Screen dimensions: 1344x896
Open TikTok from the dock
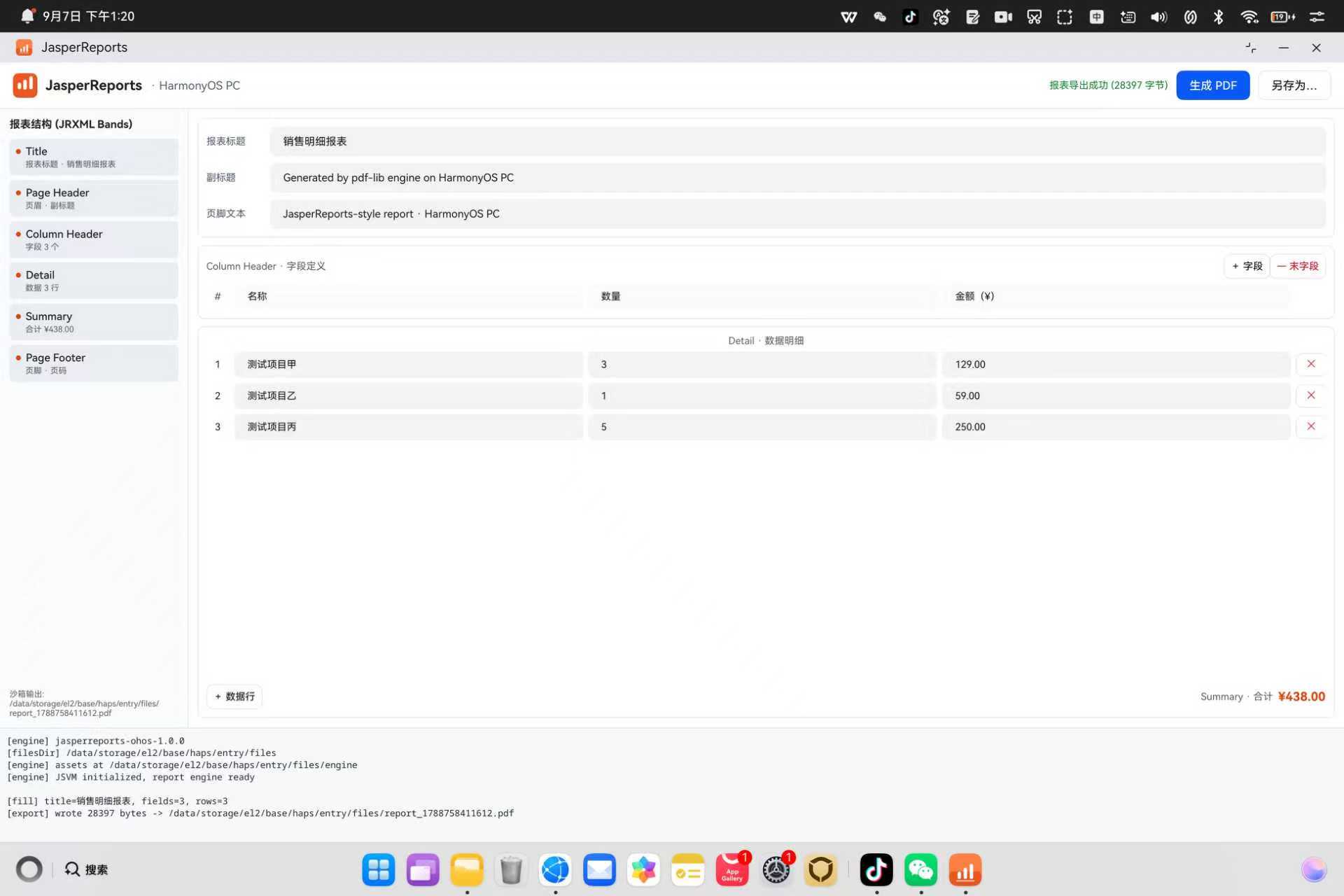pos(876,870)
